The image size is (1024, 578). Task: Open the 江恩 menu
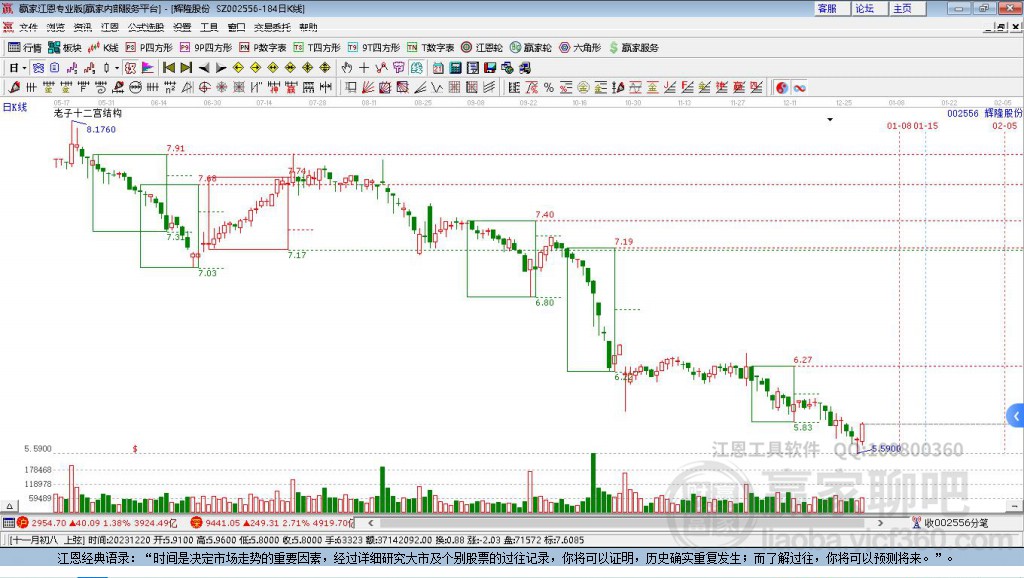click(110, 27)
